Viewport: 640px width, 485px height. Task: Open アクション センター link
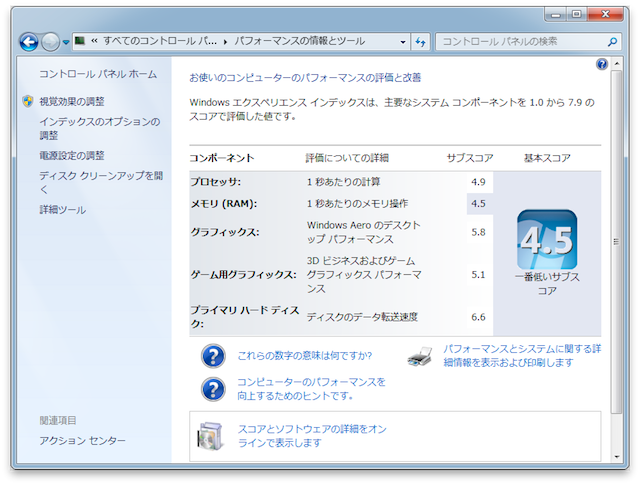point(82,441)
